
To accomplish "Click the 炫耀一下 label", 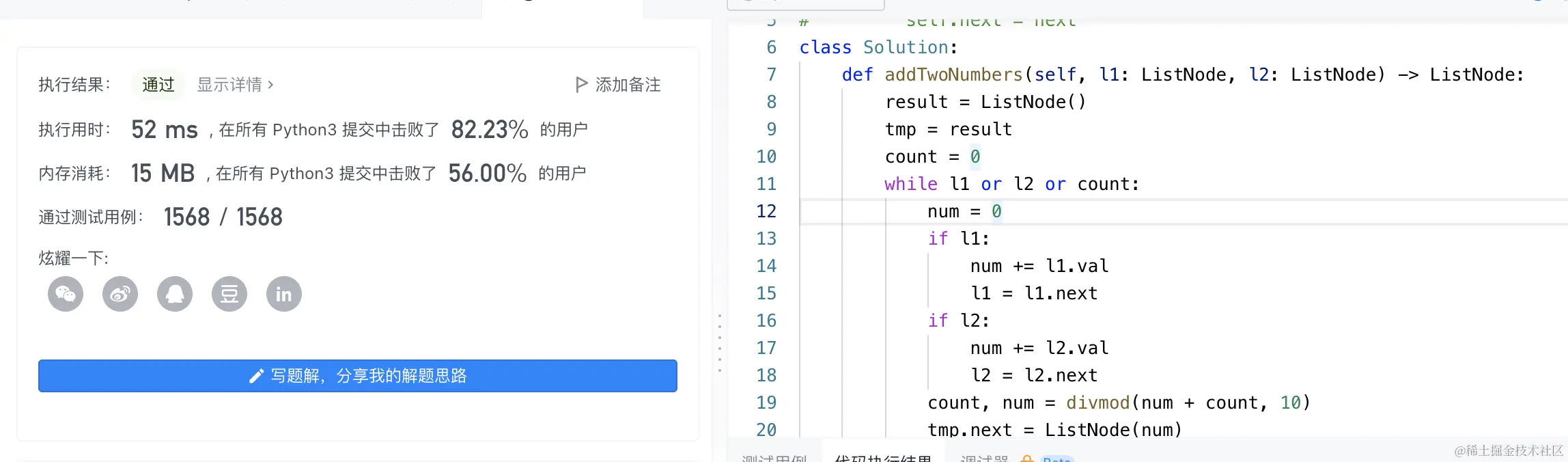I will pyautogui.click(x=74, y=258).
